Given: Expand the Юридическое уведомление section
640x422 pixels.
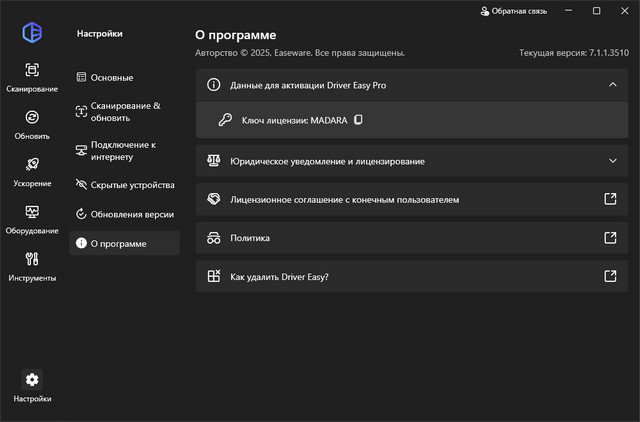Looking at the screenshot, I should pyautogui.click(x=612, y=160).
